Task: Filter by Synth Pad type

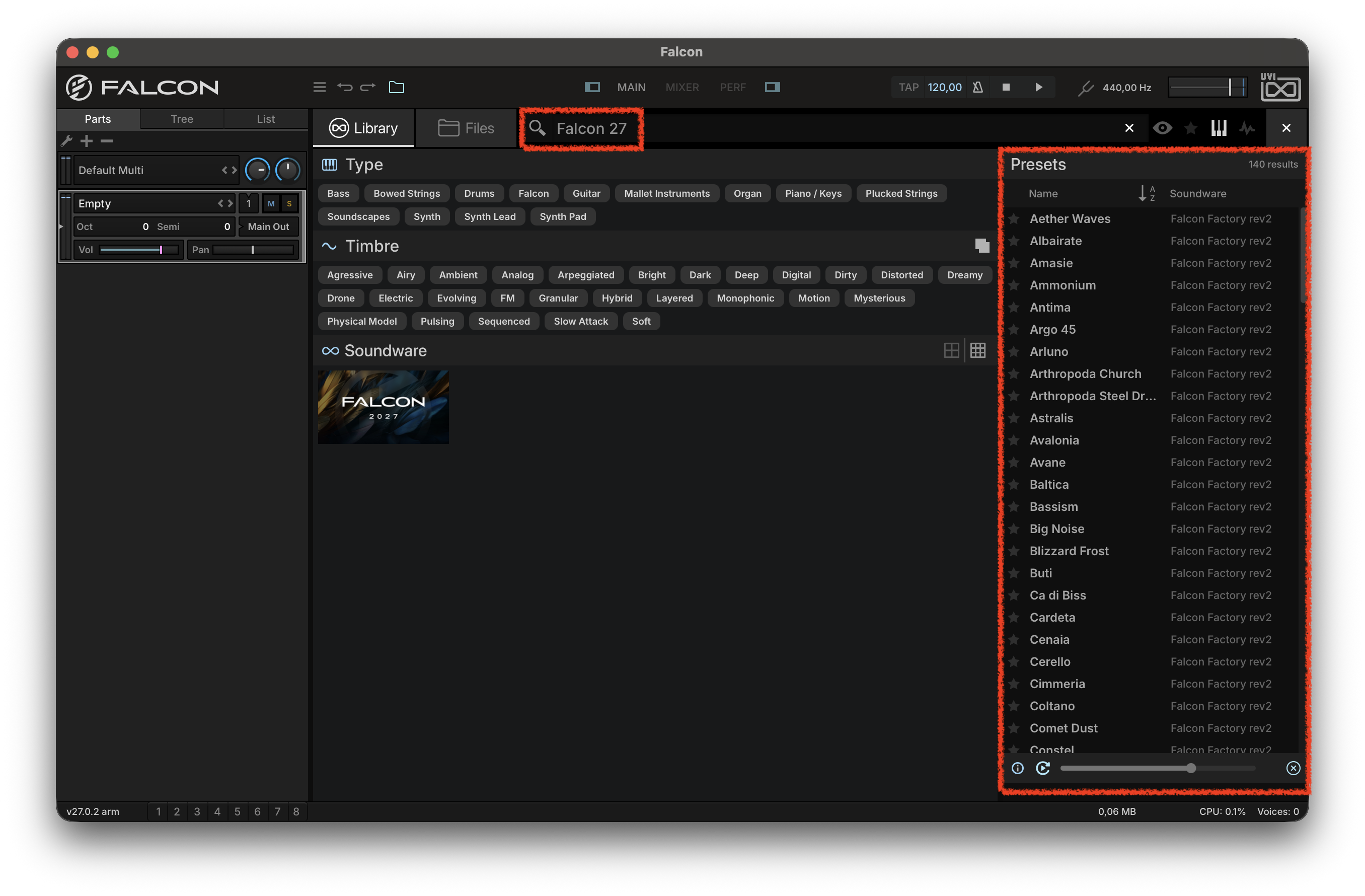Action: [x=563, y=216]
